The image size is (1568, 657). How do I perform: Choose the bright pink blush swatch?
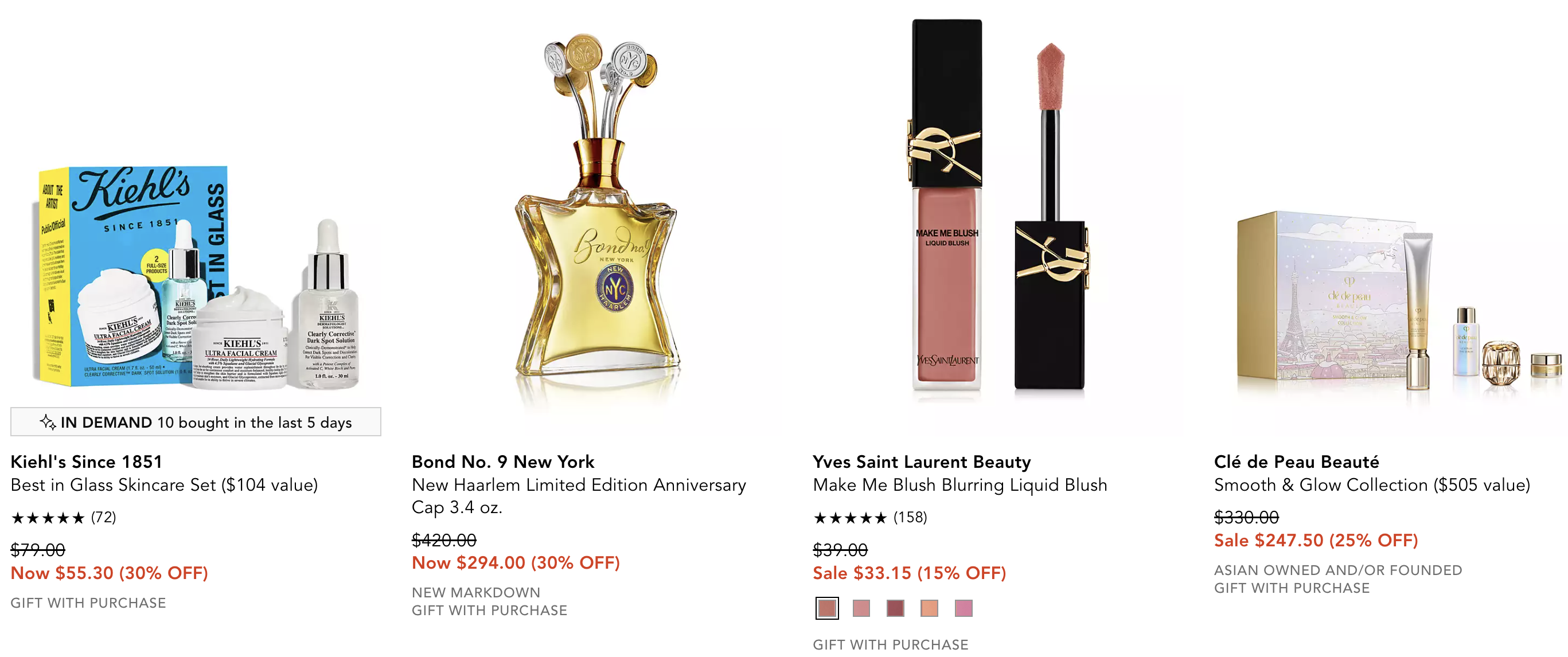963,608
